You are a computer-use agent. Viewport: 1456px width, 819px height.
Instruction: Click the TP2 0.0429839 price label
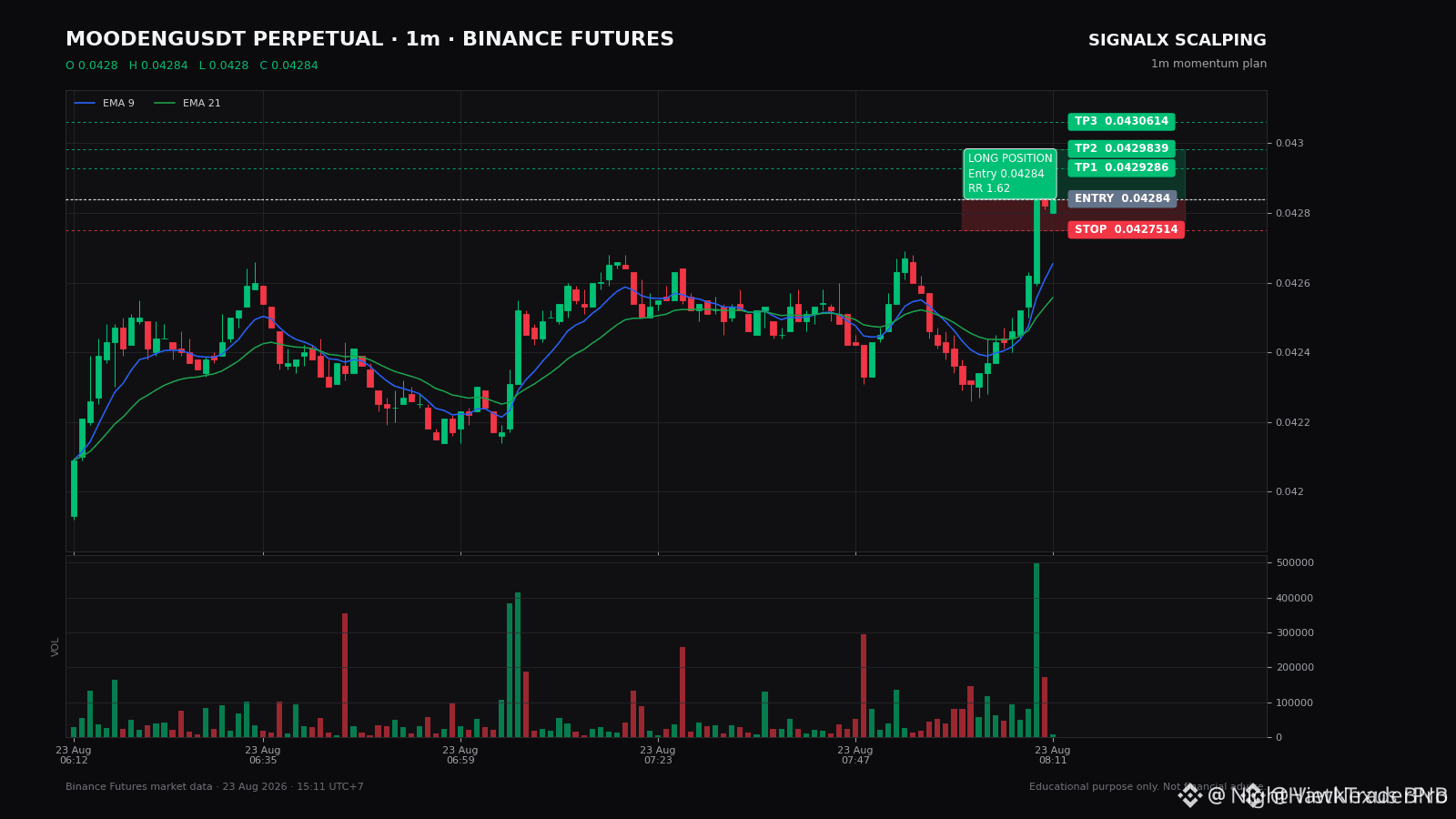click(x=1121, y=148)
